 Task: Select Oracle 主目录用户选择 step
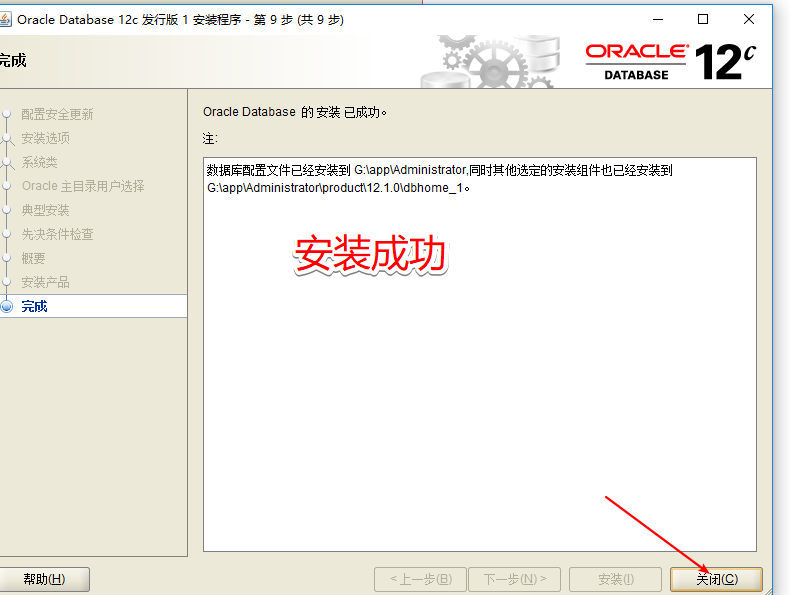(83, 186)
